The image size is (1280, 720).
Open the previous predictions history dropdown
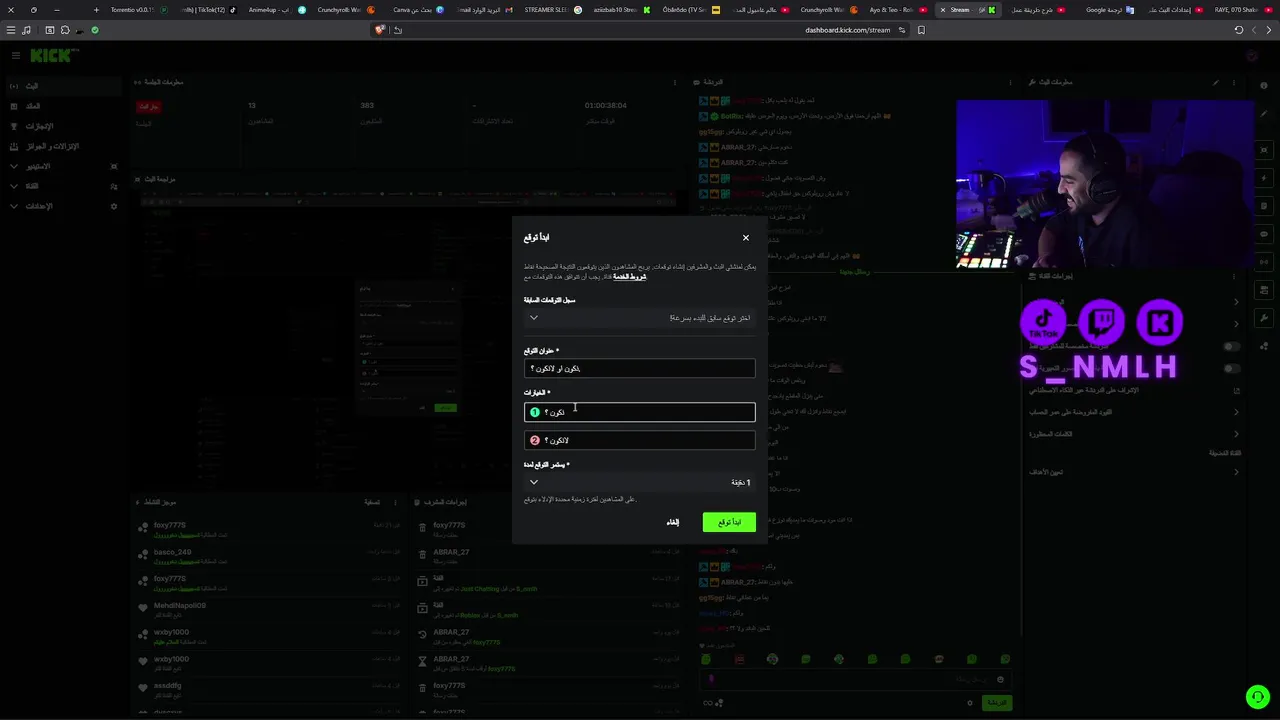639,318
